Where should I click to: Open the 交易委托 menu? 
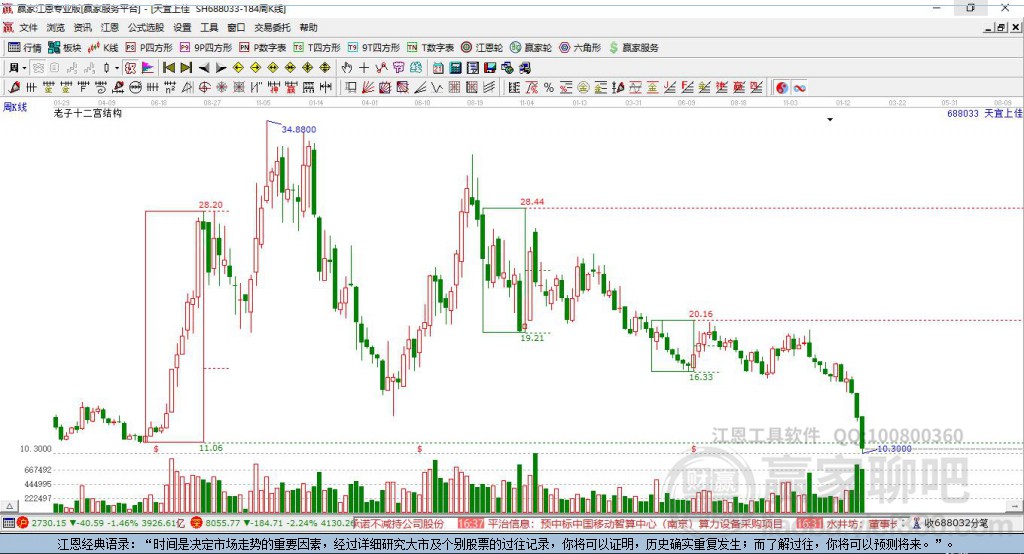272,27
